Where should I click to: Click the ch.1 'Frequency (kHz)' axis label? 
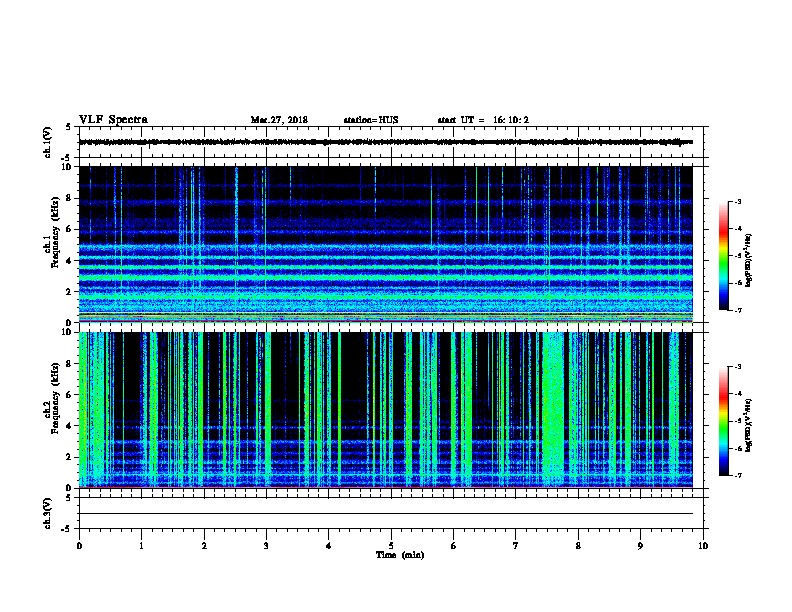pyautogui.click(x=56, y=232)
